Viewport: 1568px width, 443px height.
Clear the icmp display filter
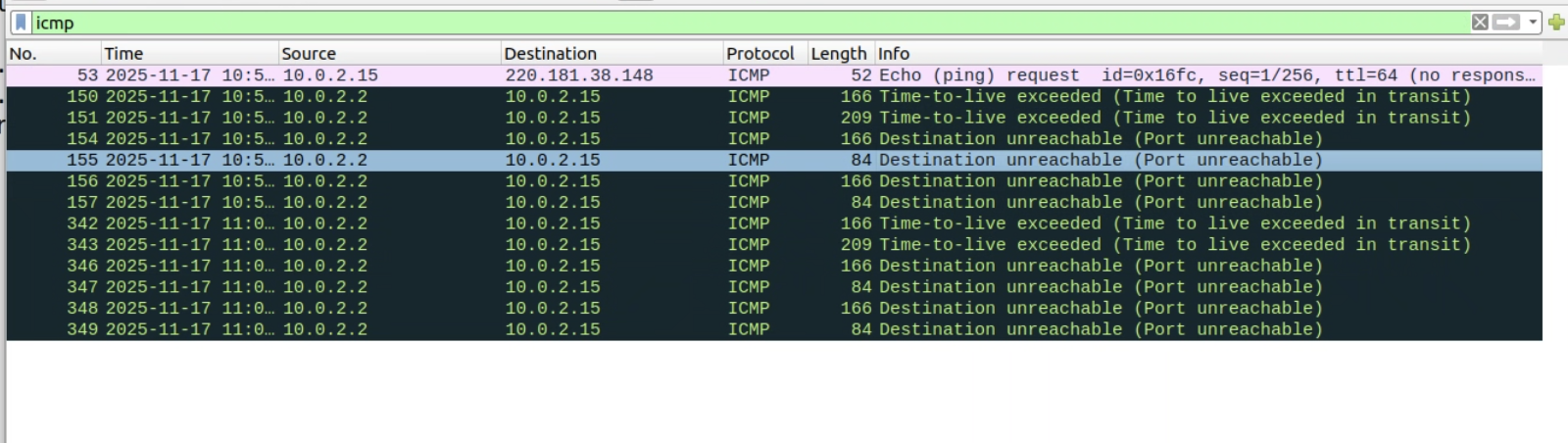pyautogui.click(x=1480, y=23)
